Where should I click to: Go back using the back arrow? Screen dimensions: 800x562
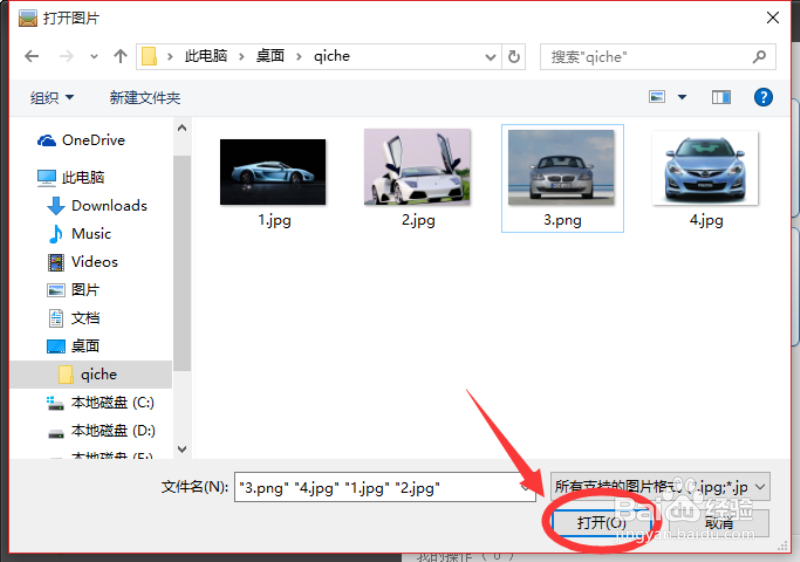click(32, 56)
